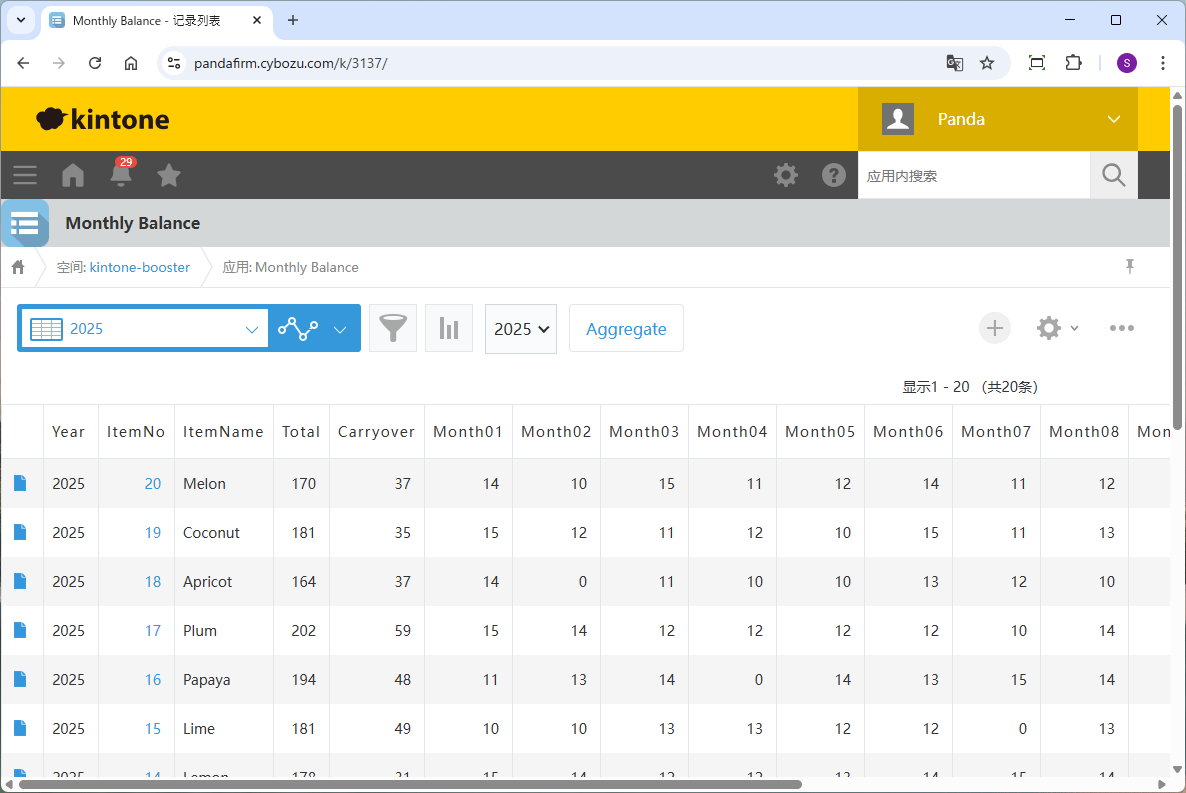Open the year 2025 select box
1186x793 pixels.
[521, 329]
